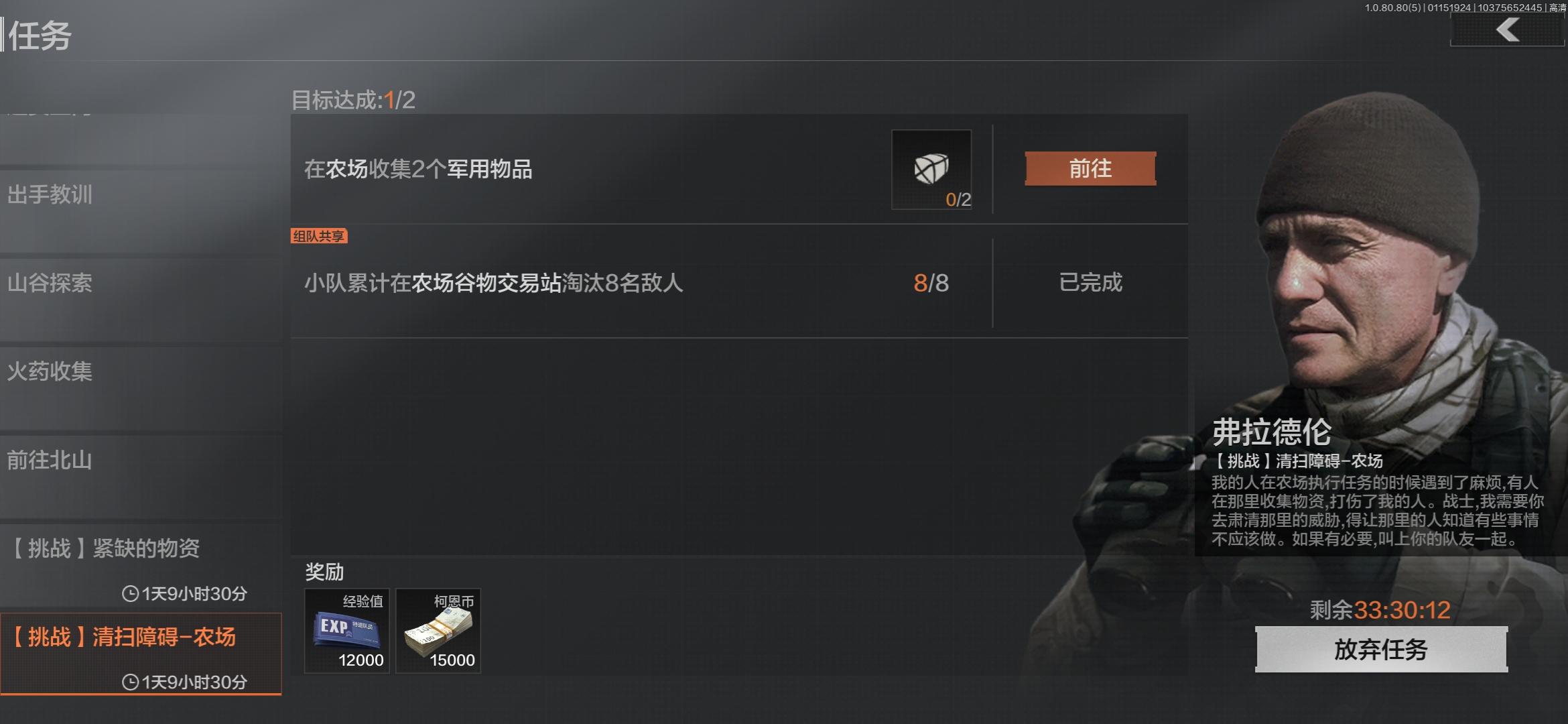Click the back arrow icon
The height and width of the screenshot is (724, 1568).
point(1508,29)
